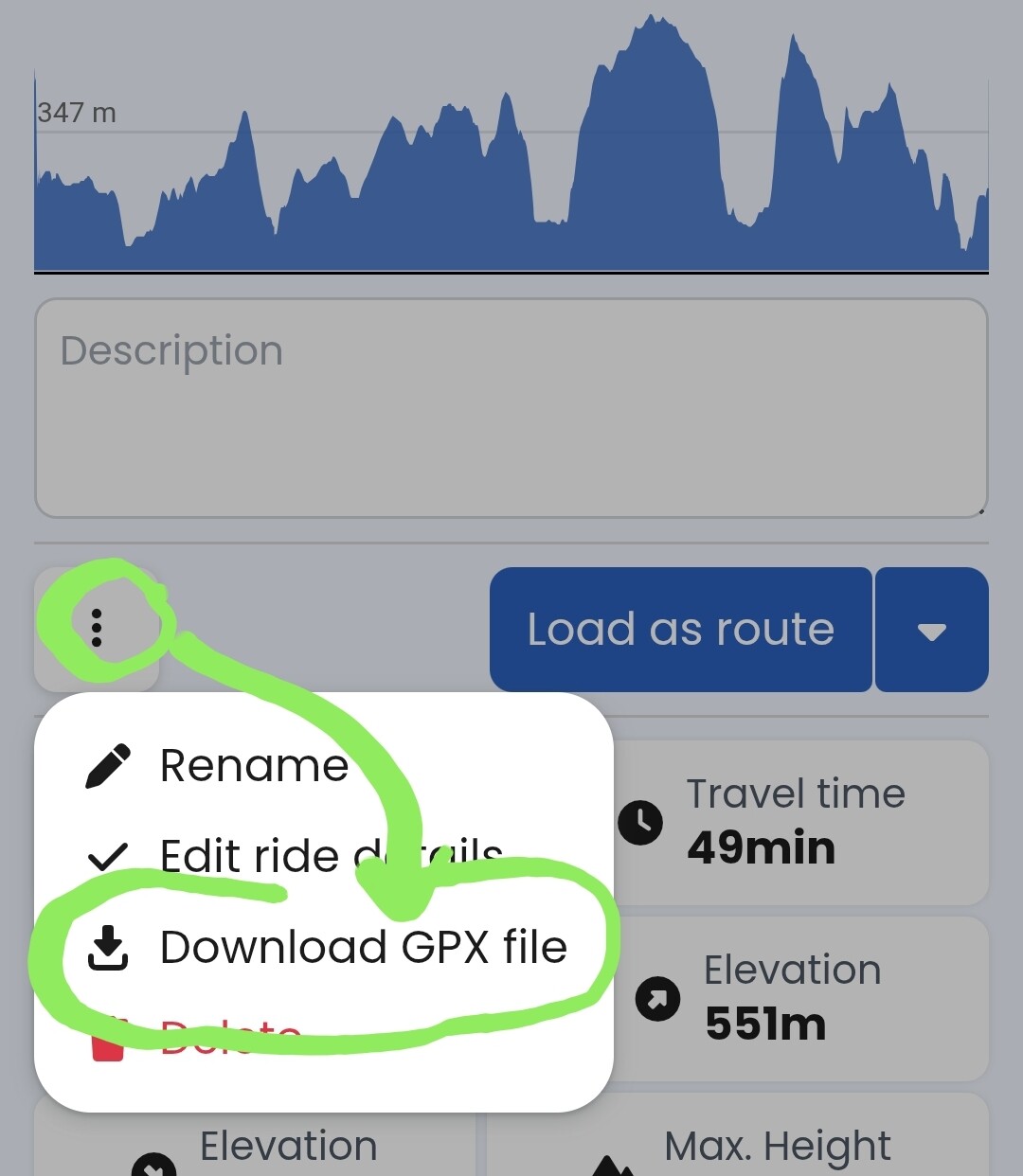This screenshot has width=1023, height=1176.
Task: Click the Load as route button
Action: pos(681,630)
